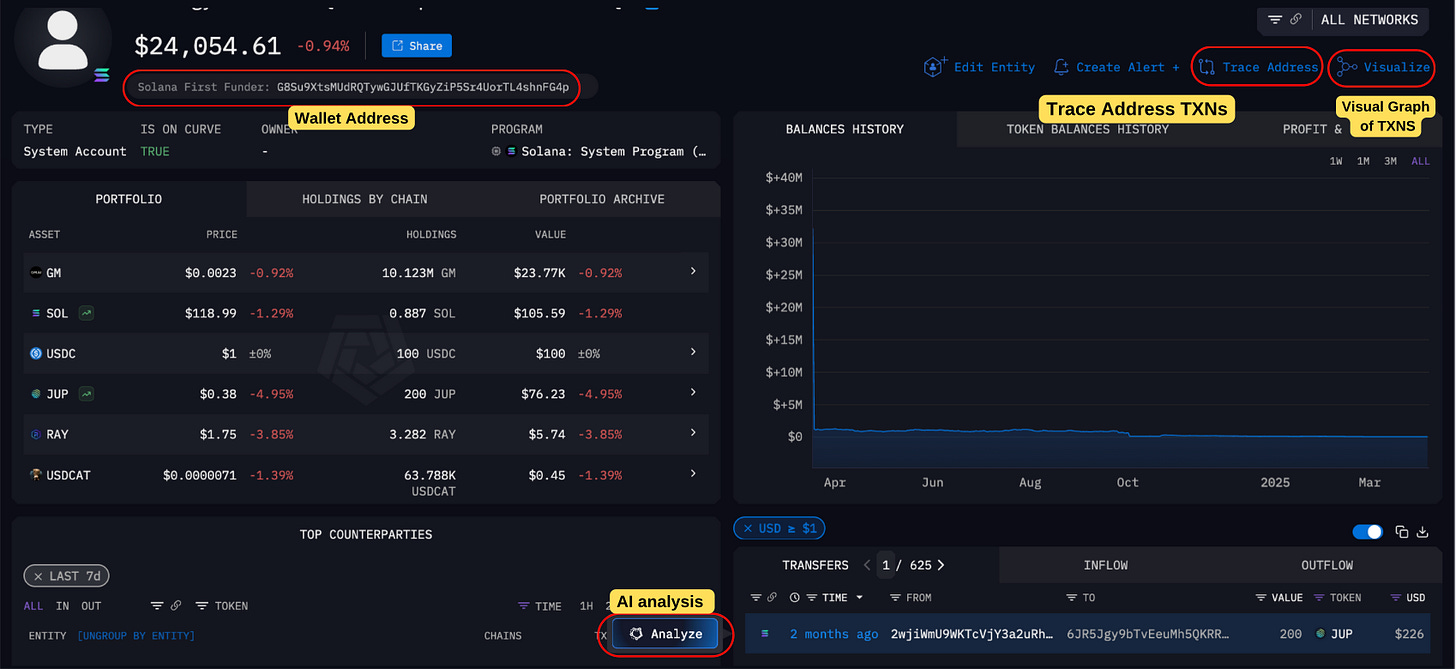Set counterparties time range to 1H

[586, 606]
